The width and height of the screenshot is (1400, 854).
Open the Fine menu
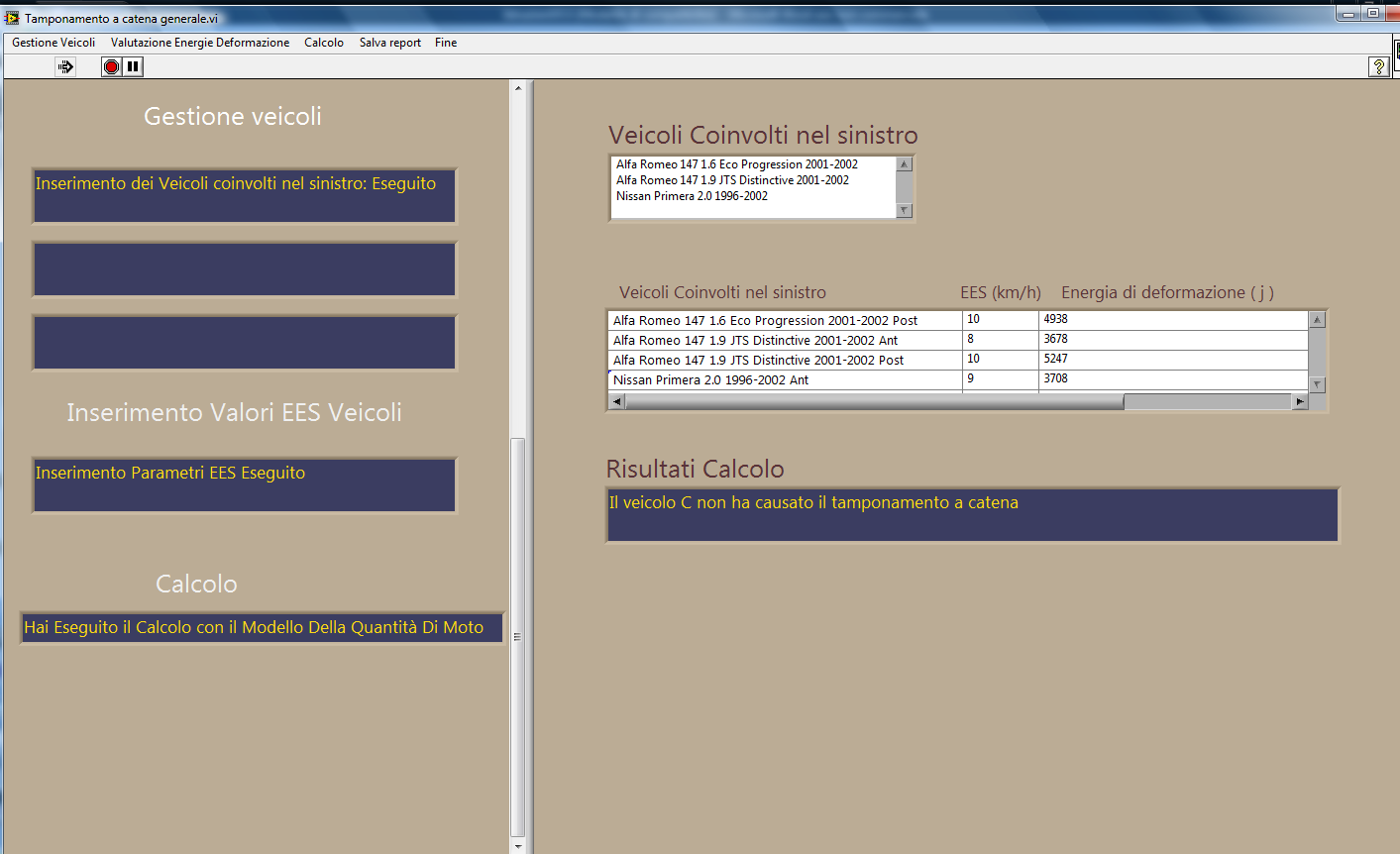pyautogui.click(x=446, y=43)
